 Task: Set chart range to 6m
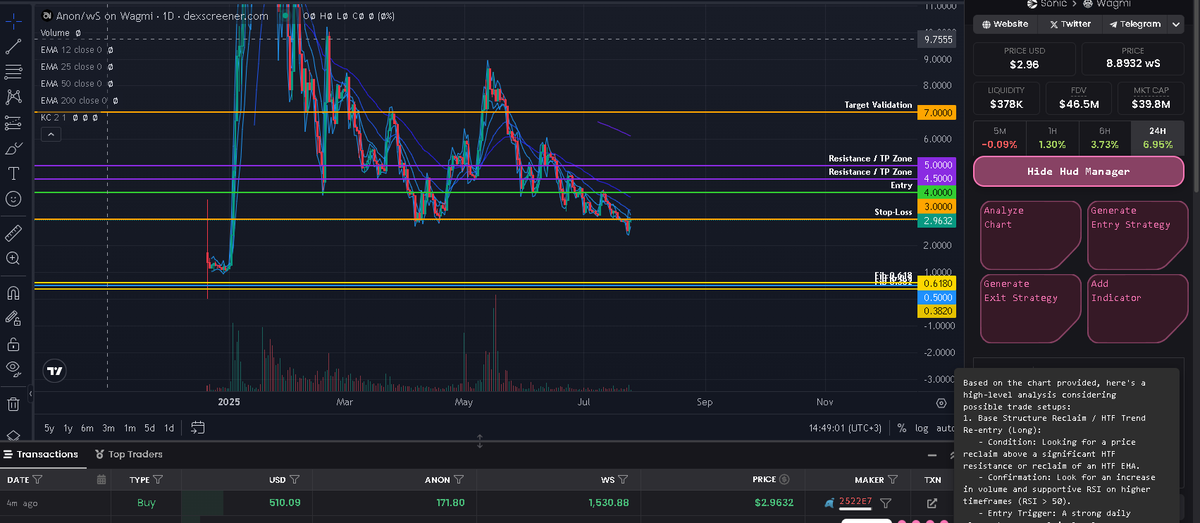[87, 428]
